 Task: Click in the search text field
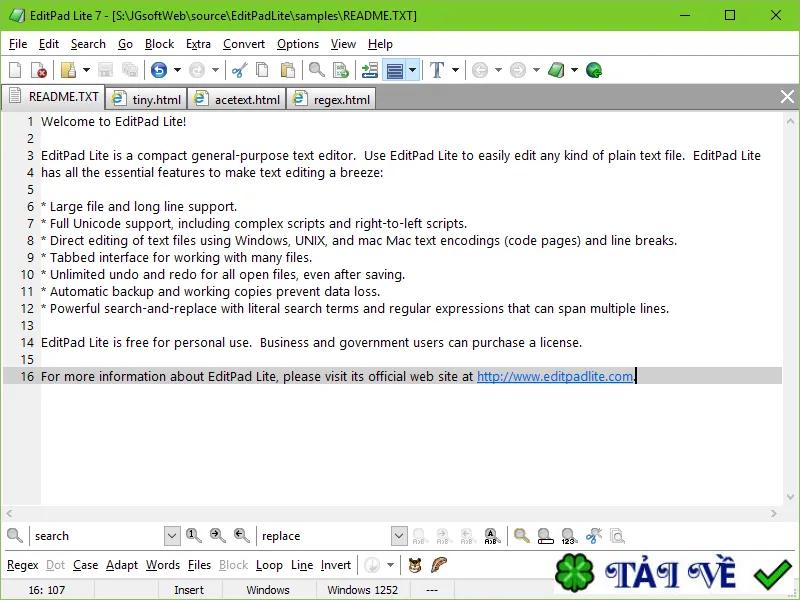tap(98, 536)
